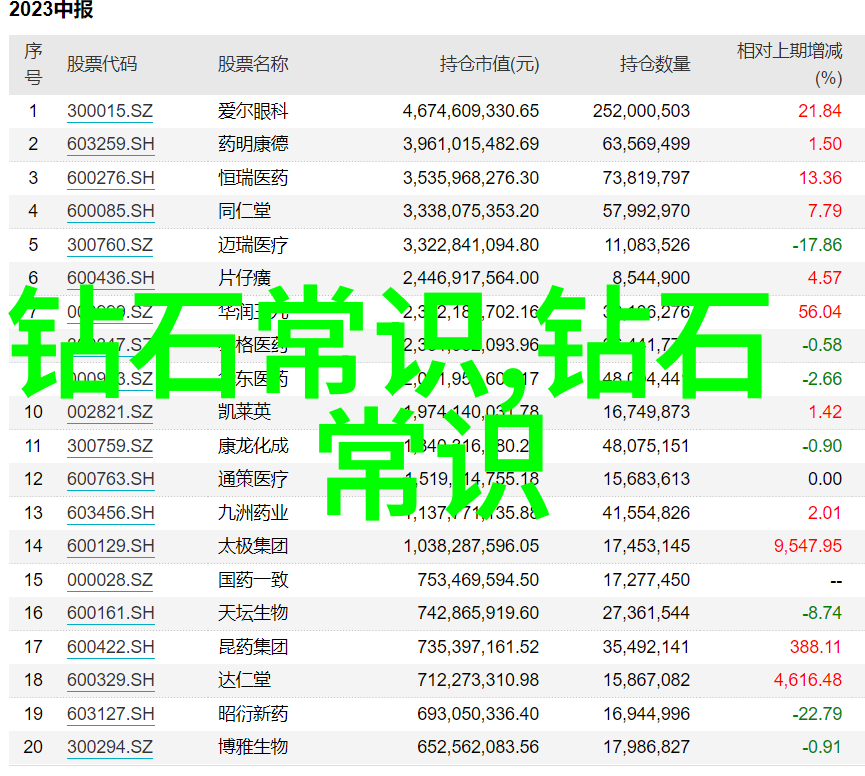Click the 持仓市值(元) column header
The height and width of the screenshot is (776, 865).
[489, 65]
